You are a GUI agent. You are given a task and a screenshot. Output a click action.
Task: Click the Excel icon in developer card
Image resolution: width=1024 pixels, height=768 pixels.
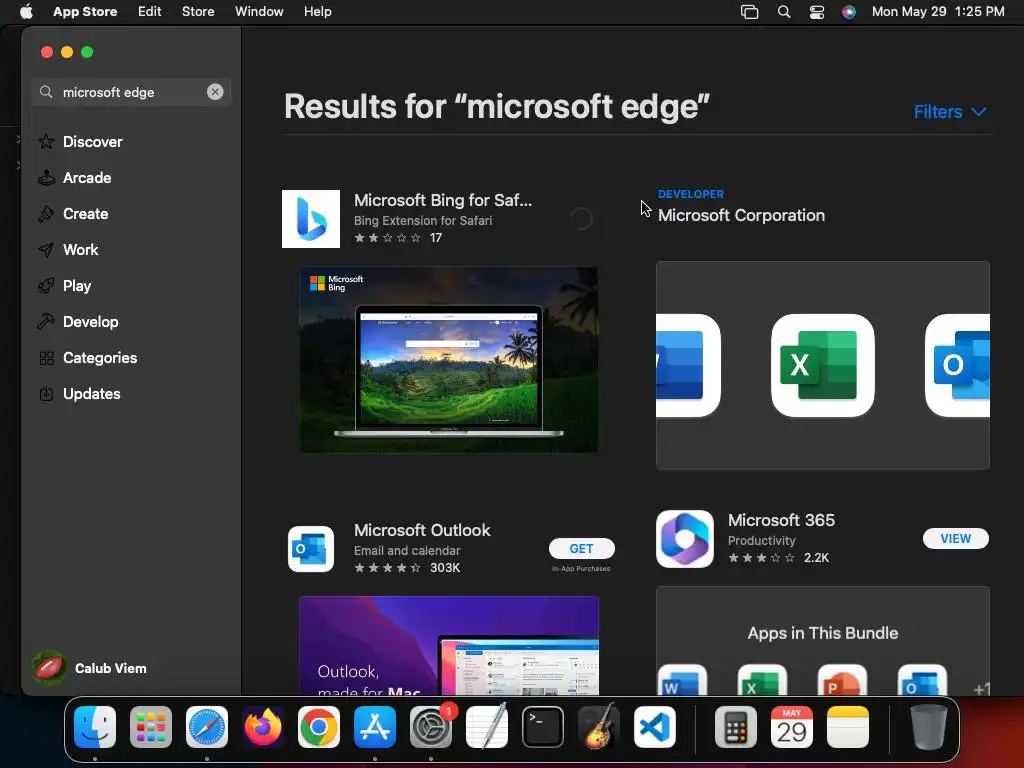(822, 365)
